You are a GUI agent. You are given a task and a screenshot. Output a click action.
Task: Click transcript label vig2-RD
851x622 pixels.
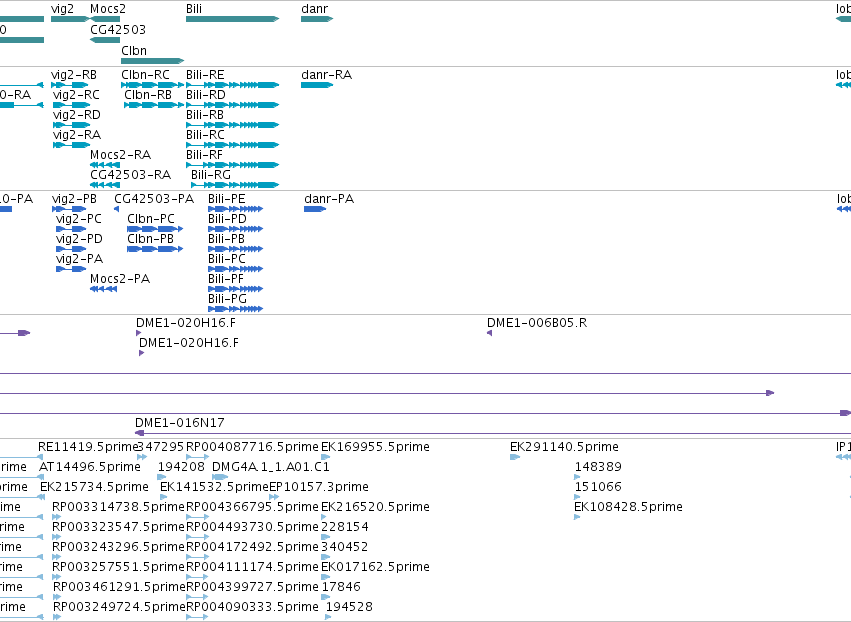pyautogui.click(x=77, y=115)
